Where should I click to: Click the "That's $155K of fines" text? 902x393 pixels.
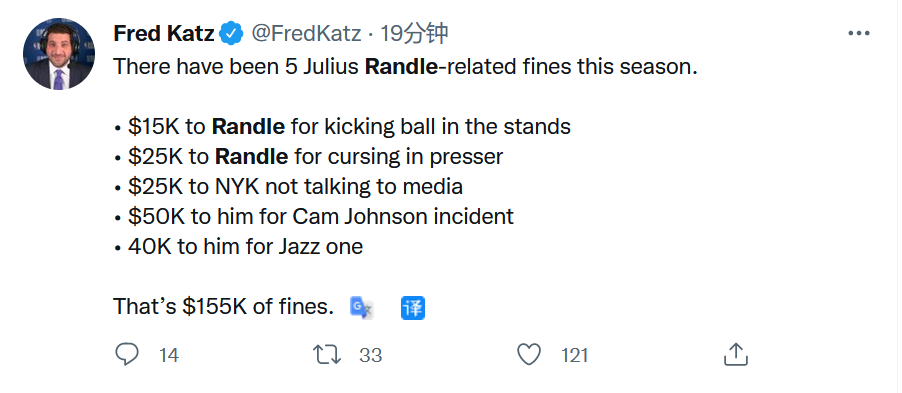pos(224,306)
